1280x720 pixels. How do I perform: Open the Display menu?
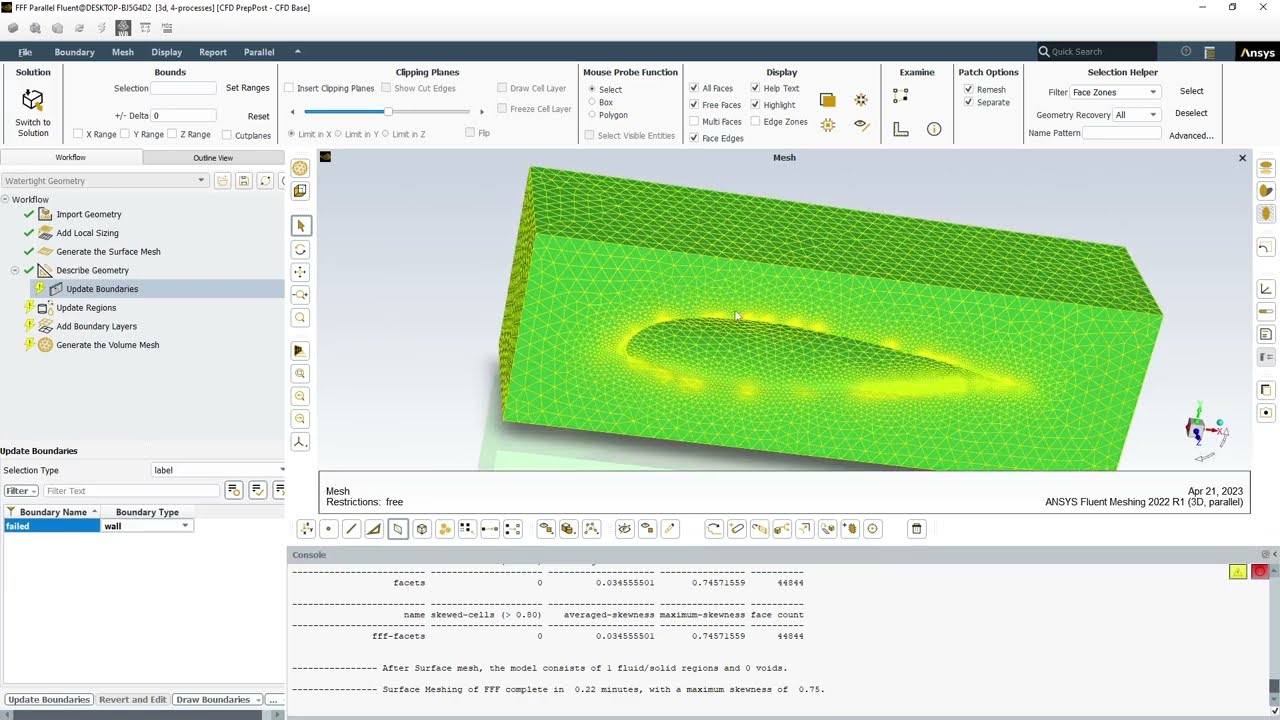(x=166, y=52)
